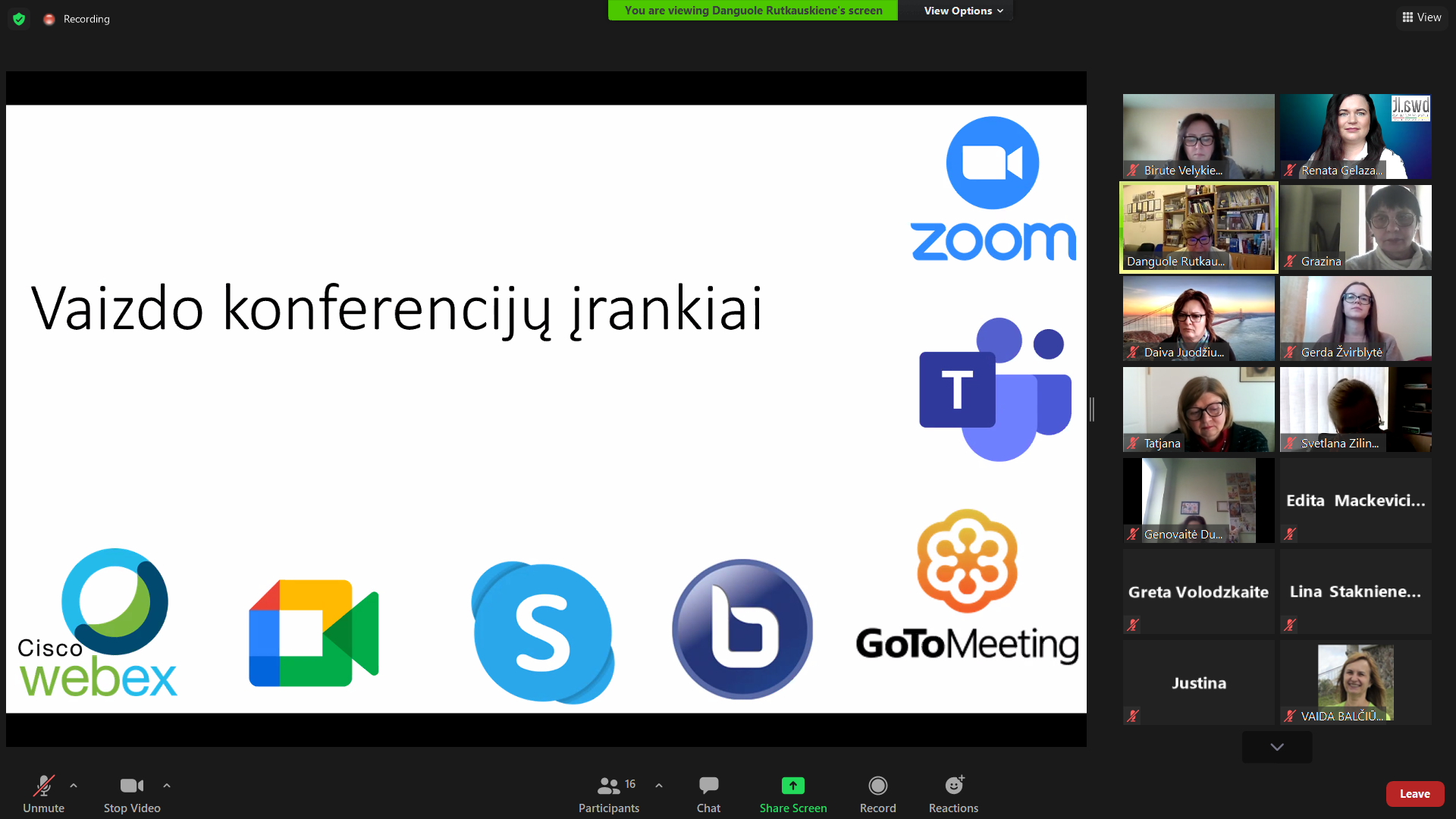Screen dimensions: 1456x819
Task: Click the Cisco Webex logo on slide
Action: [98, 623]
